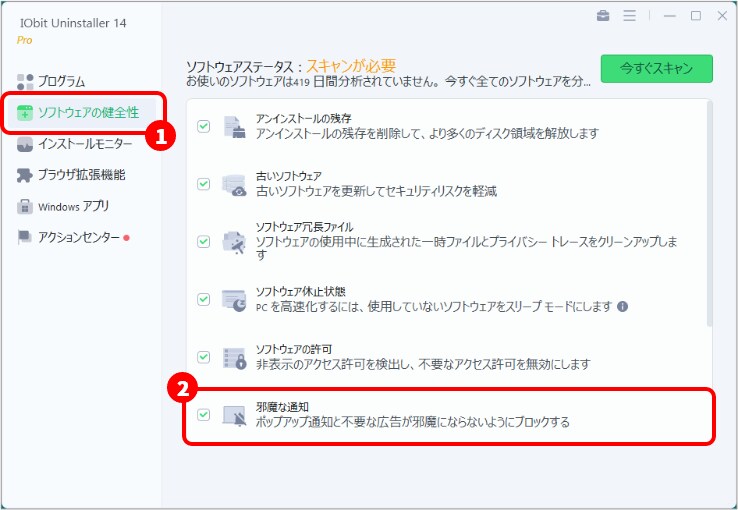This screenshot has width=738, height=510.
Task: Maximize the IObit Uninstaller window
Action: pos(696,16)
